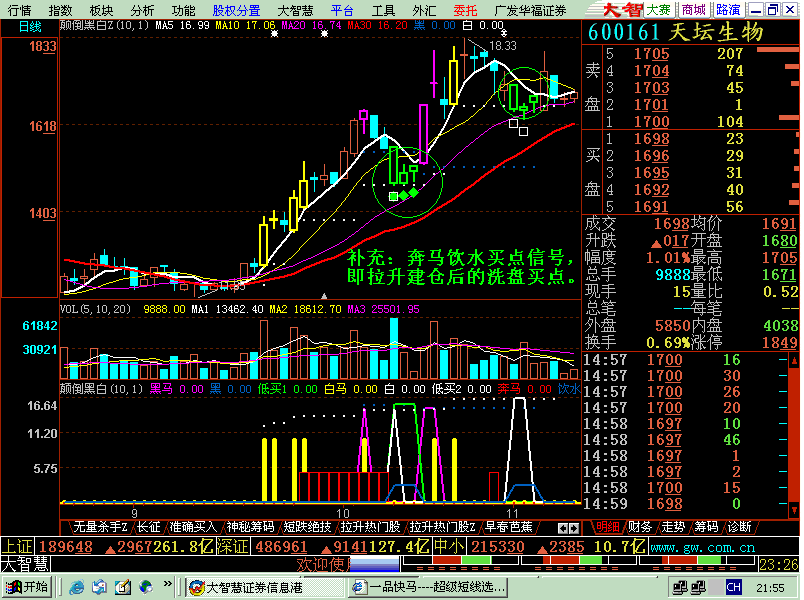Viewport: 804px width, 600px height.
Task: Switch to the 拉升热门股Z indicator tab
Action: click(x=443, y=527)
